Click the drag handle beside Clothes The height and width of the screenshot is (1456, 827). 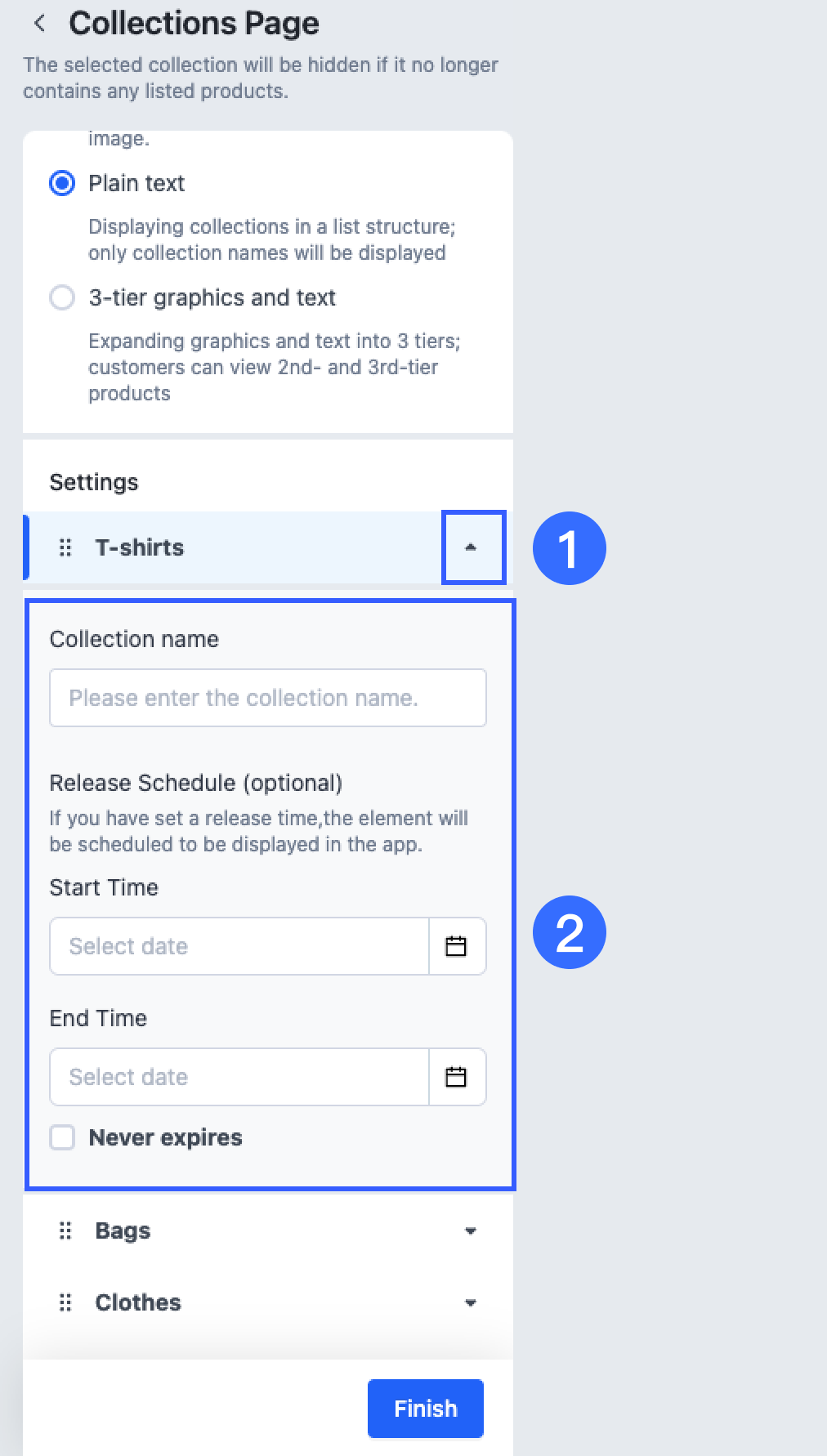click(65, 1302)
